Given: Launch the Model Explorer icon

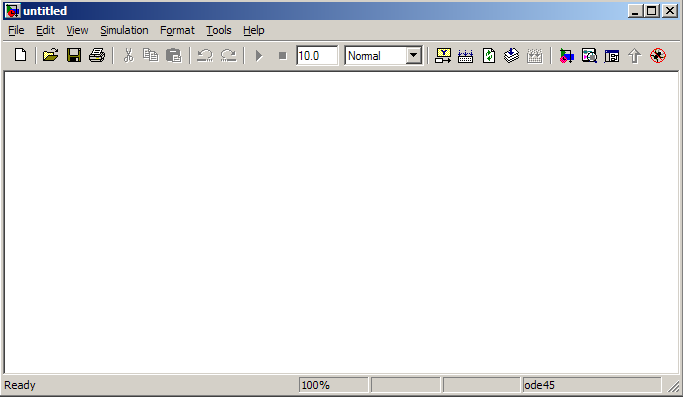Looking at the screenshot, I should (589, 56).
